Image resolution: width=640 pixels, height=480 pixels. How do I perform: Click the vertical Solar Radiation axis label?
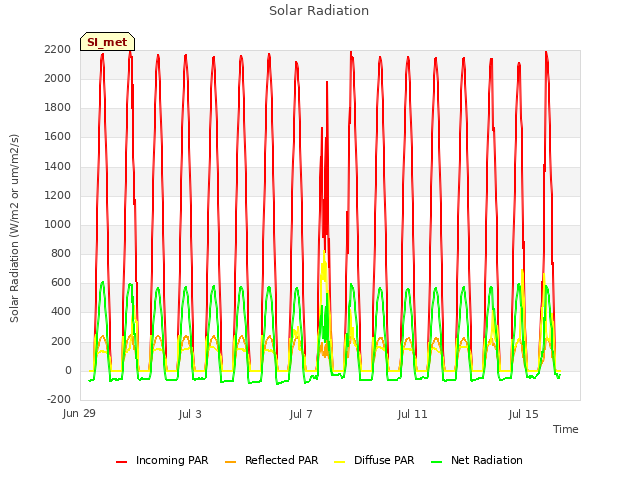coord(14,228)
